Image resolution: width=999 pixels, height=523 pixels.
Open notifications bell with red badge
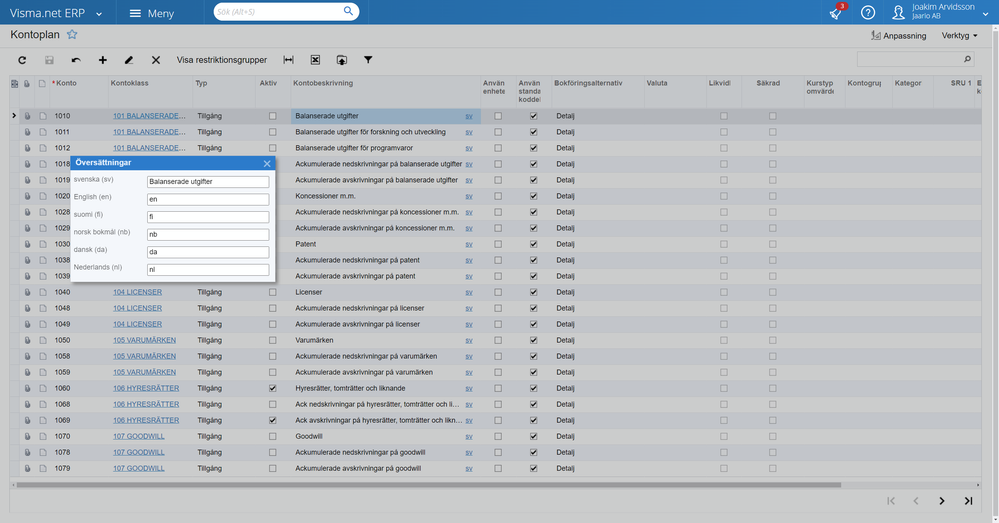tap(836, 13)
